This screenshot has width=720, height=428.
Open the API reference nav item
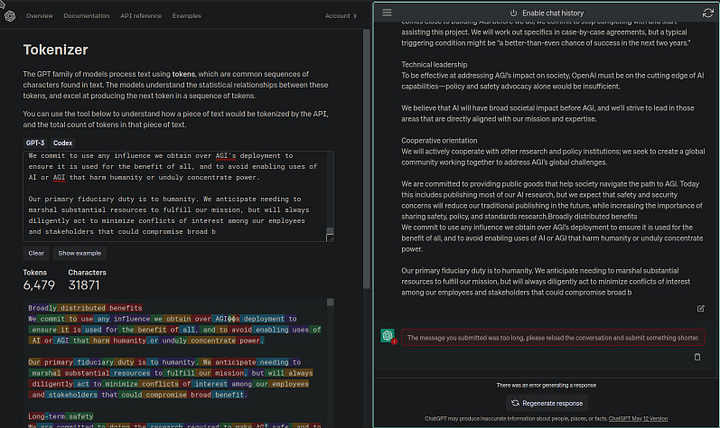click(x=141, y=16)
